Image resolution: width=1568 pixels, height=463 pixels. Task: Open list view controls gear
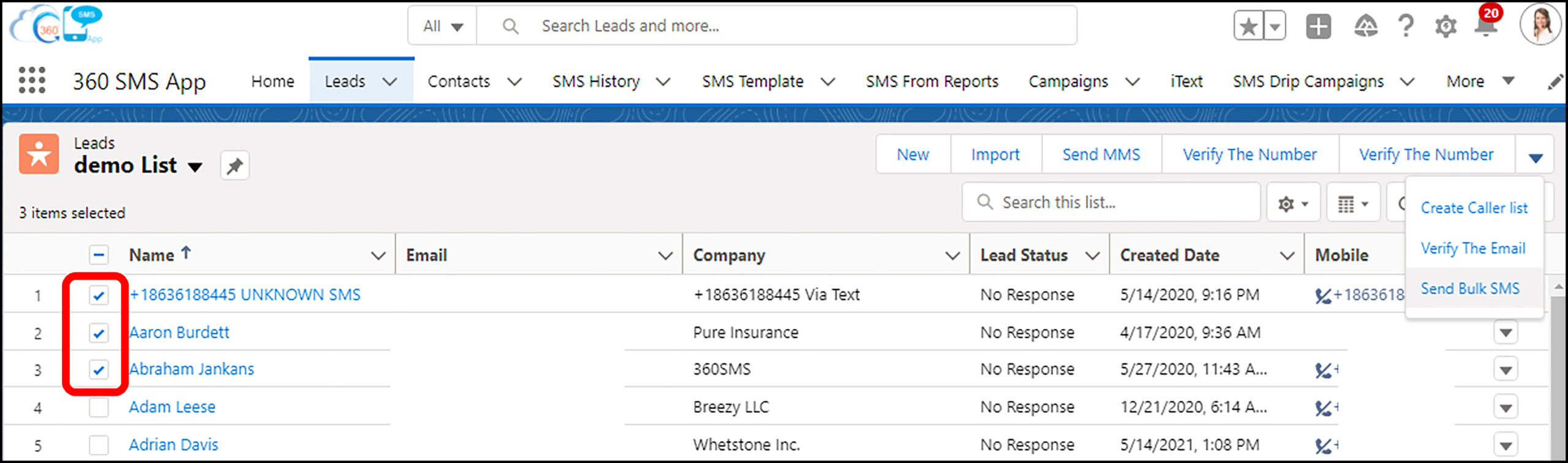tap(1293, 203)
